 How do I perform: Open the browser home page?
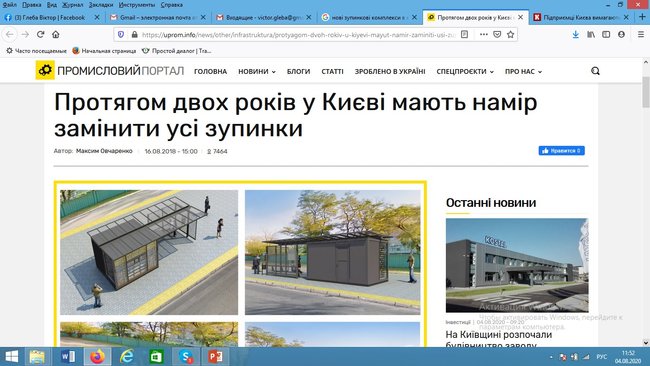pos(56,34)
